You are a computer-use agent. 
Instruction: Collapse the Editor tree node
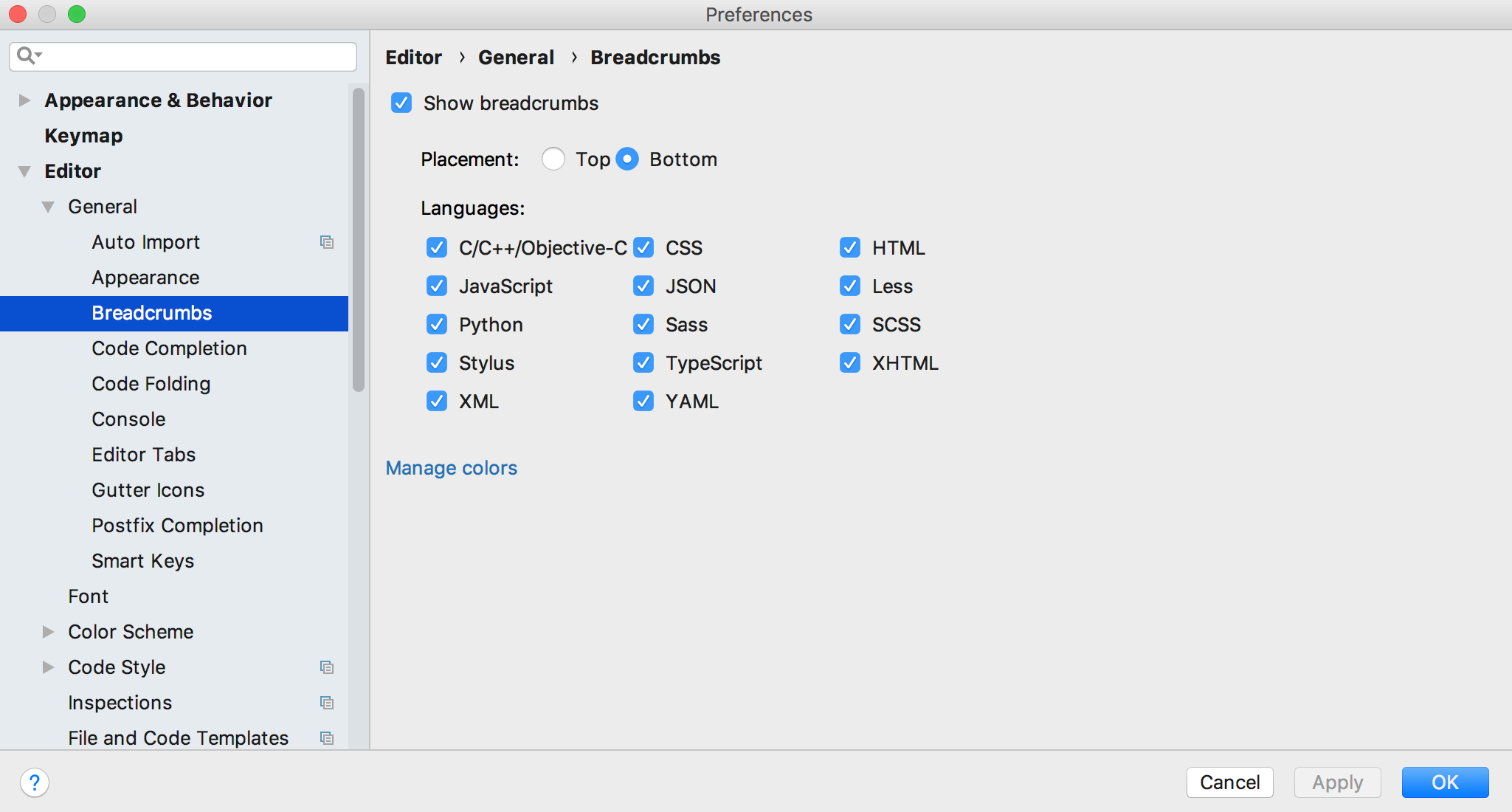24,171
